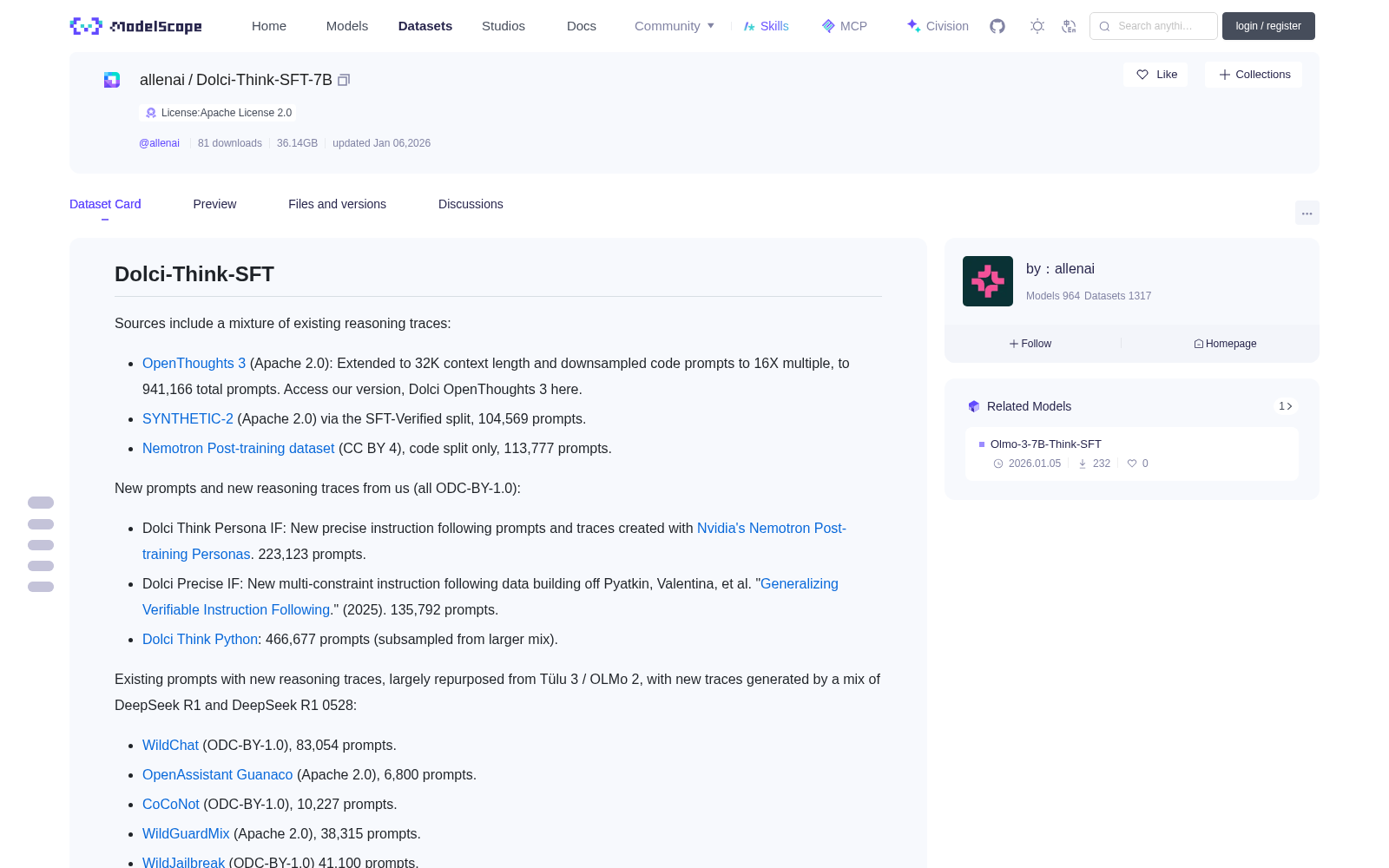Like this dataset
1389x868 pixels.
point(1156,75)
